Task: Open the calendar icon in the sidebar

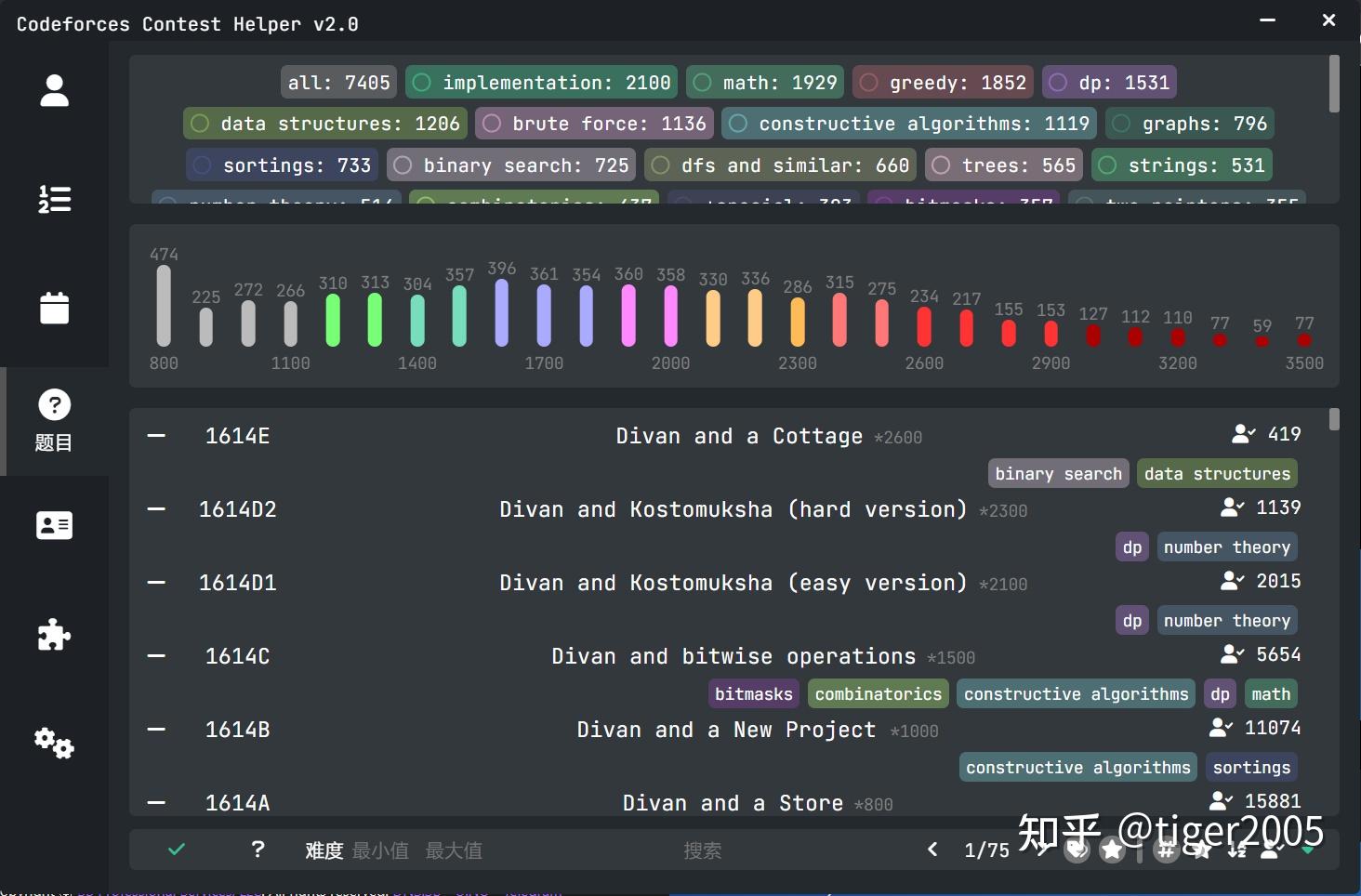Action: pyautogui.click(x=54, y=308)
